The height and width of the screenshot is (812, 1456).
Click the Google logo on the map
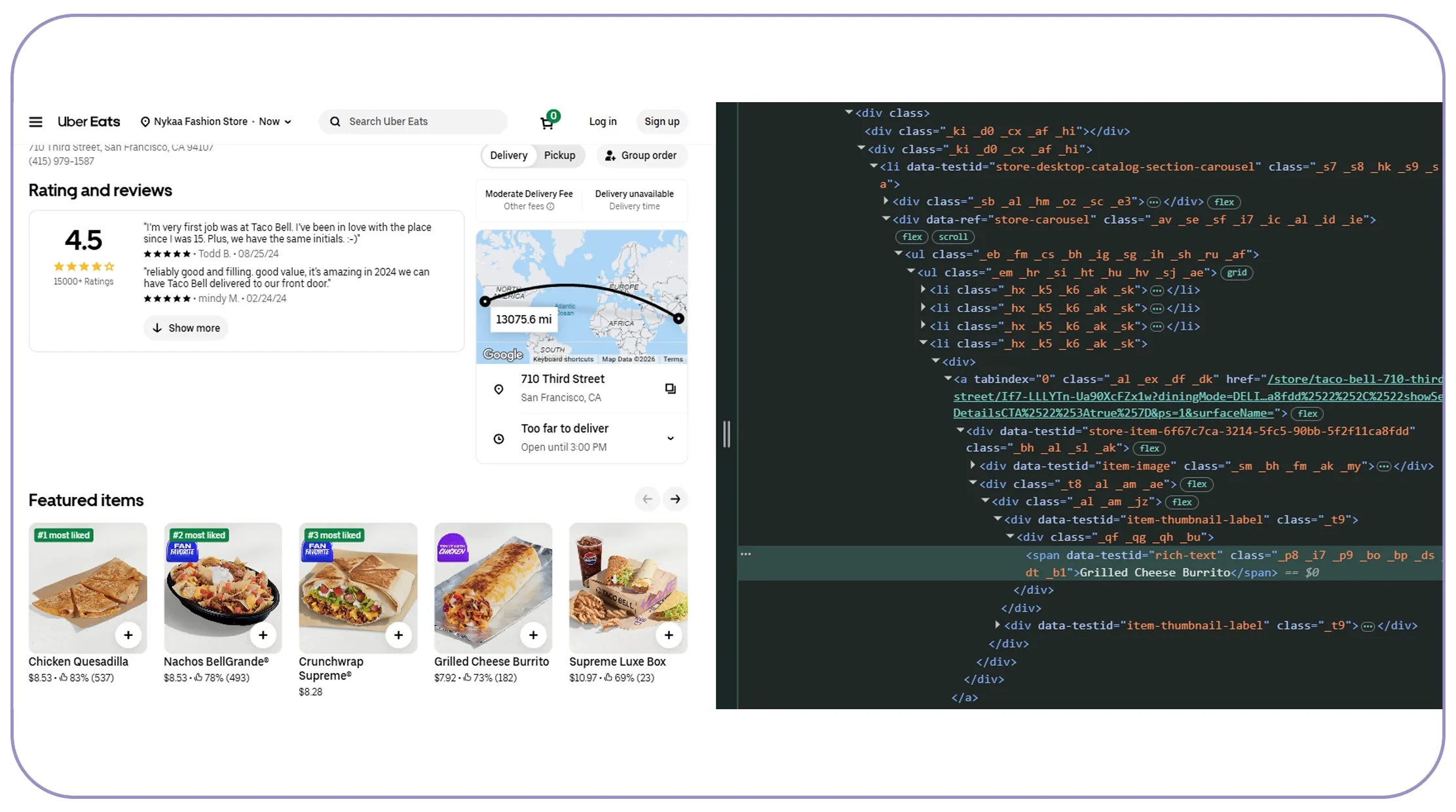503,354
